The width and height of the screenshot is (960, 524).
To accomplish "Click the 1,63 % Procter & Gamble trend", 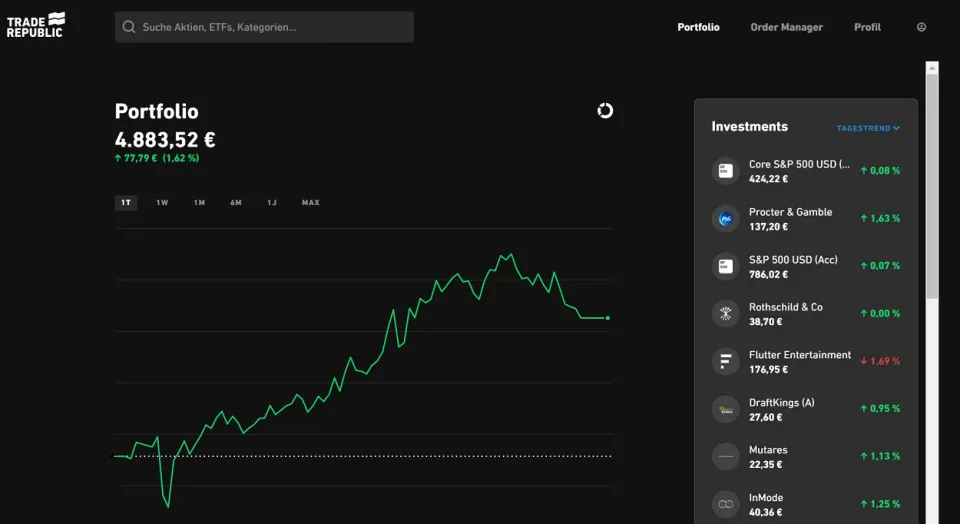I will (880, 219).
